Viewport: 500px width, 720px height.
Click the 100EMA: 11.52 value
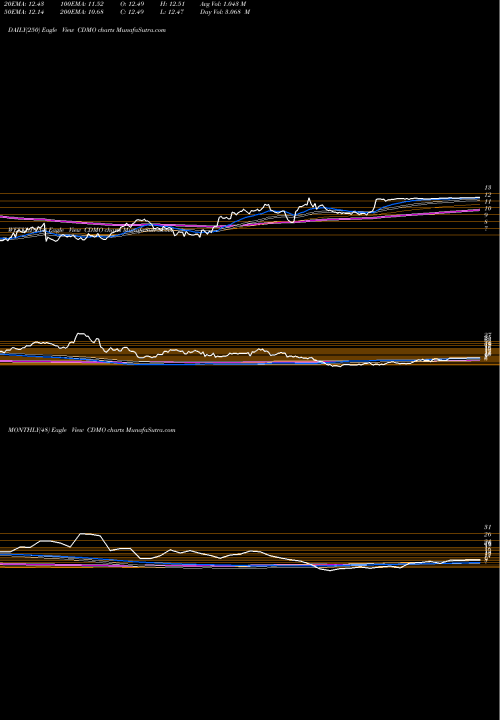(82, 4)
